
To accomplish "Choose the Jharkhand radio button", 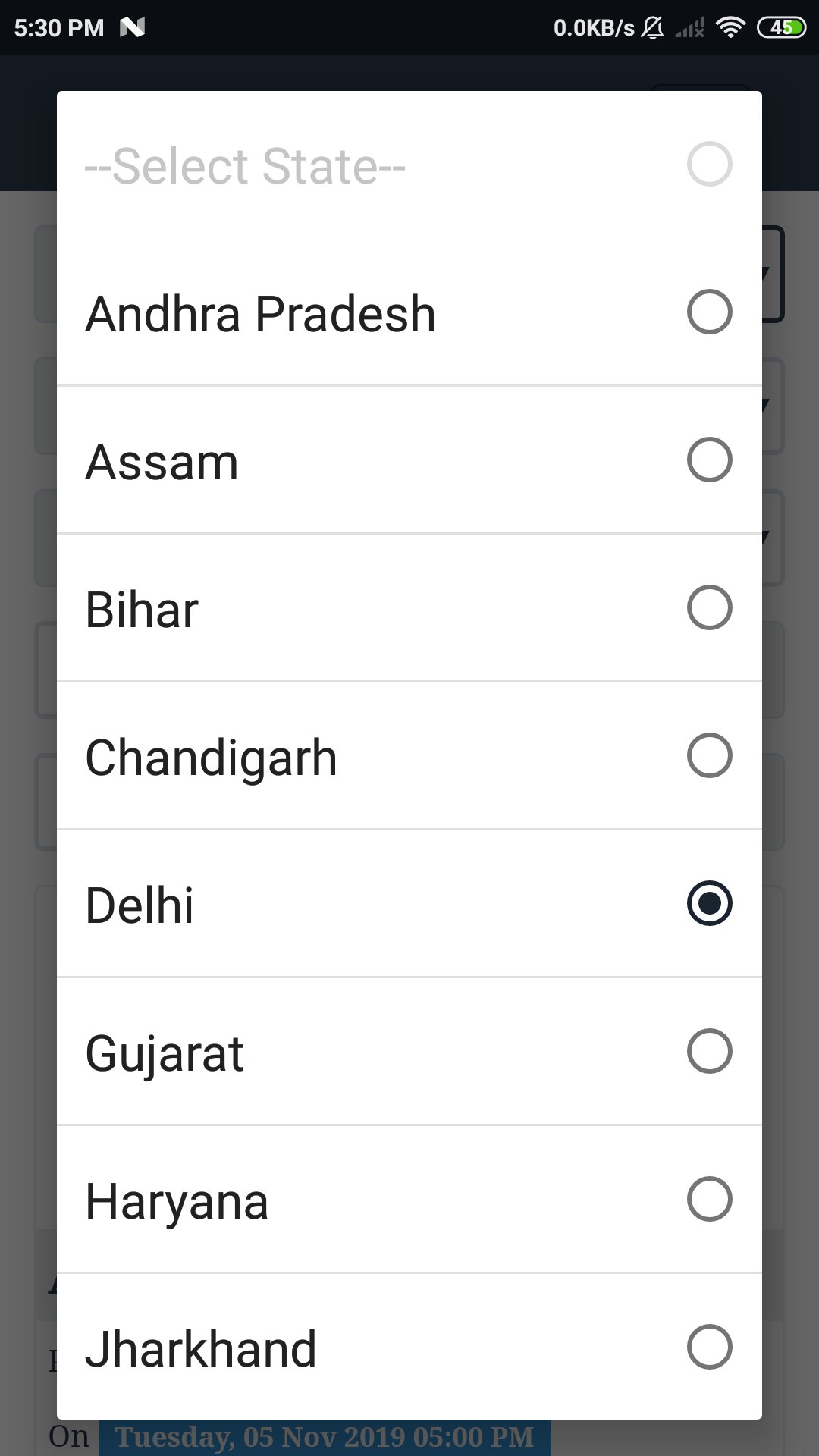I will coord(709,1347).
